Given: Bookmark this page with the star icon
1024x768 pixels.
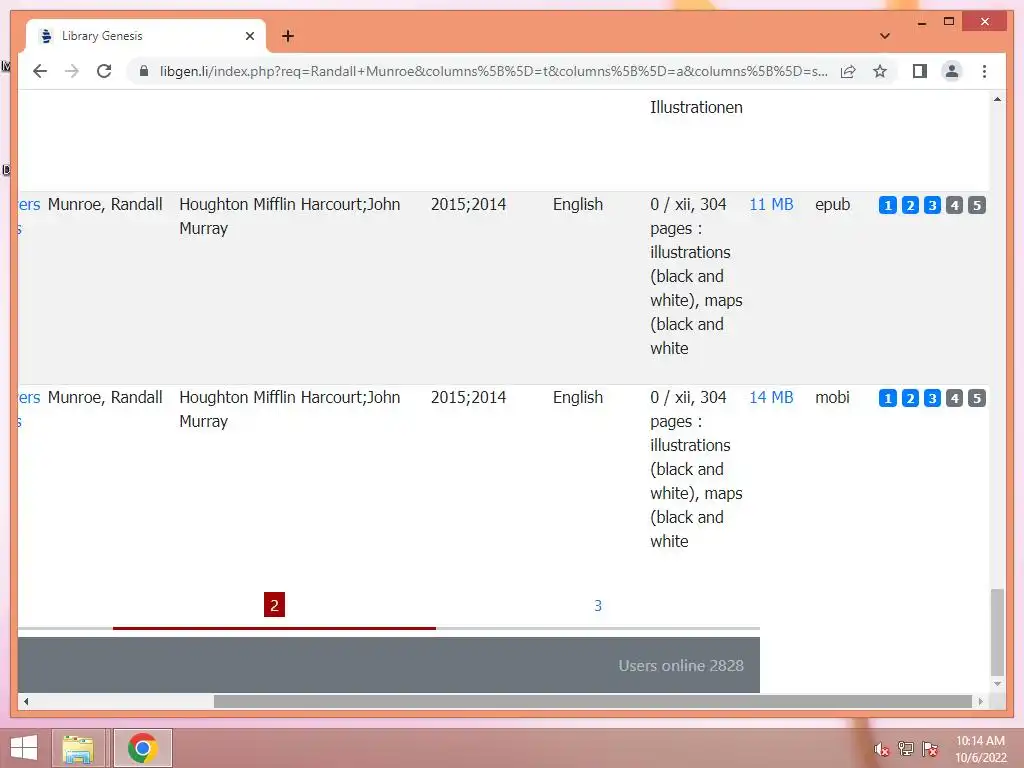Looking at the screenshot, I should coord(880,71).
